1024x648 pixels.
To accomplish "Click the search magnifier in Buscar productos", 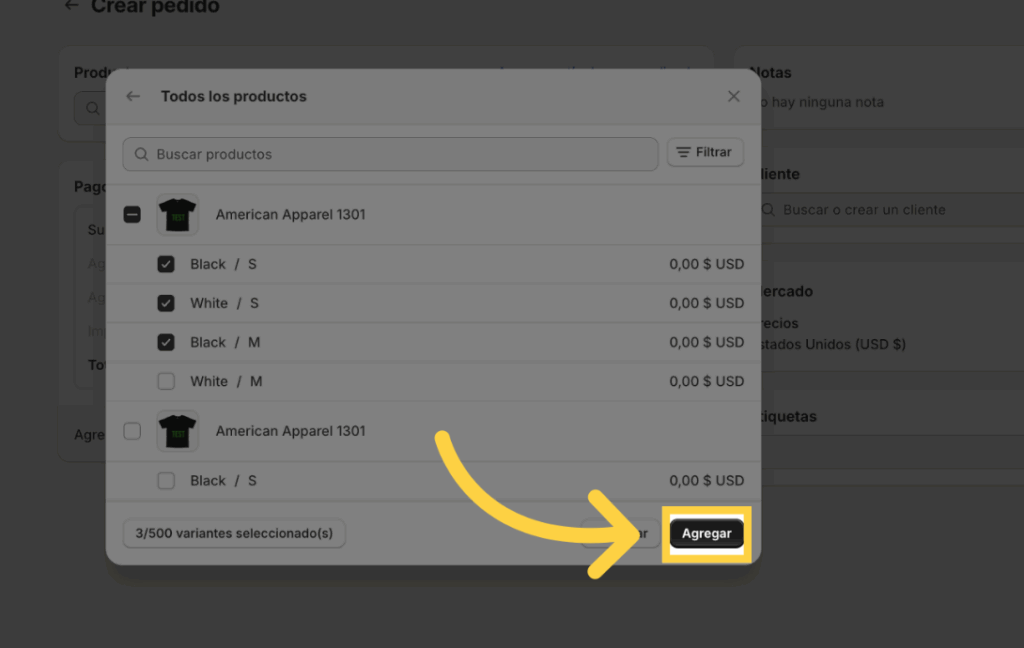I will click(141, 155).
